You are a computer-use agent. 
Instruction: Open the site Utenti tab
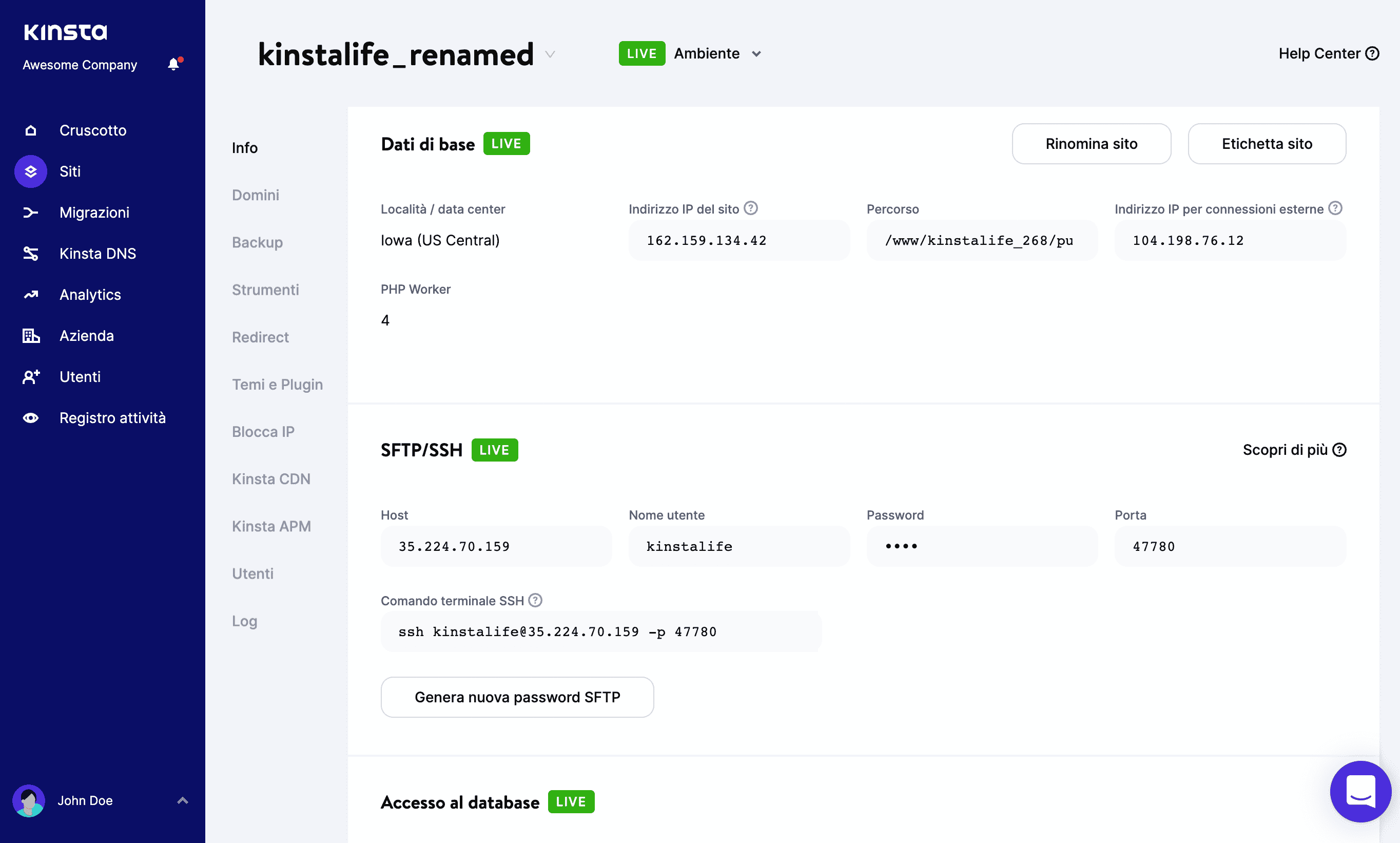pyautogui.click(x=252, y=574)
